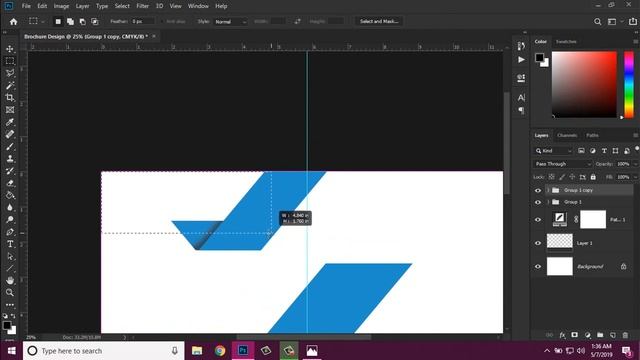640x360 pixels.
Task: Open the Search icon in options bar
Action: point(598,22)
